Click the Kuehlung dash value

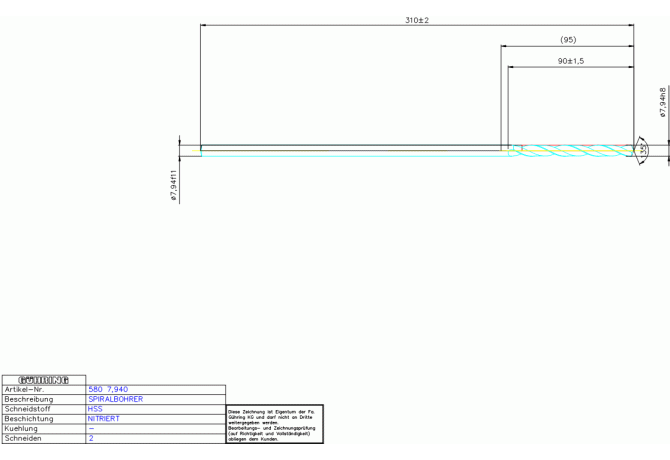click(x=91, y=428)
